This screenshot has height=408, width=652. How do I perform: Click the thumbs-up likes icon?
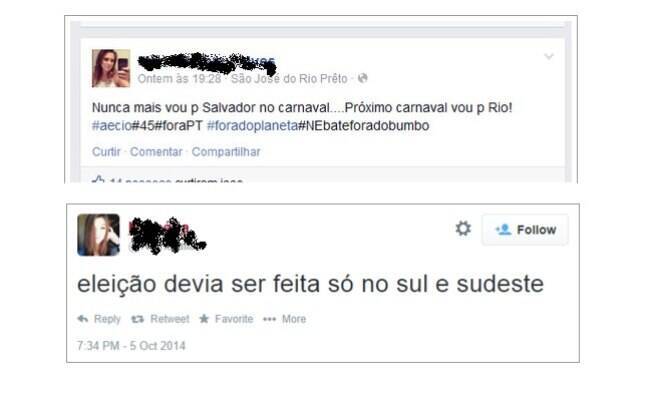coord(98,180)
